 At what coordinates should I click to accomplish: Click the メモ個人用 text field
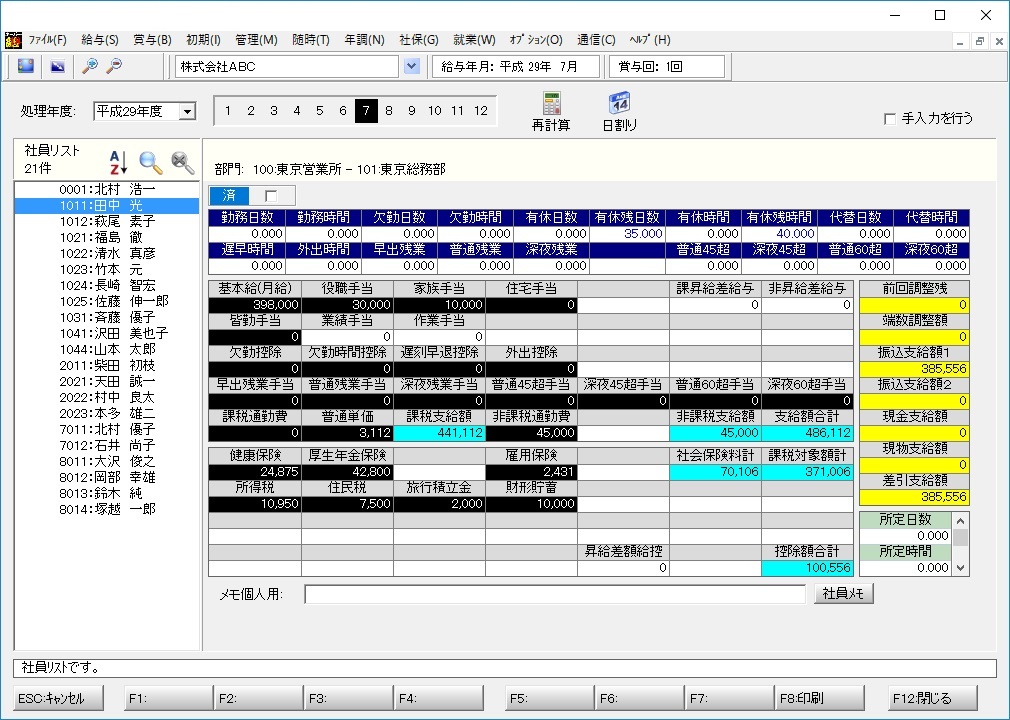[x=555, y=594]
